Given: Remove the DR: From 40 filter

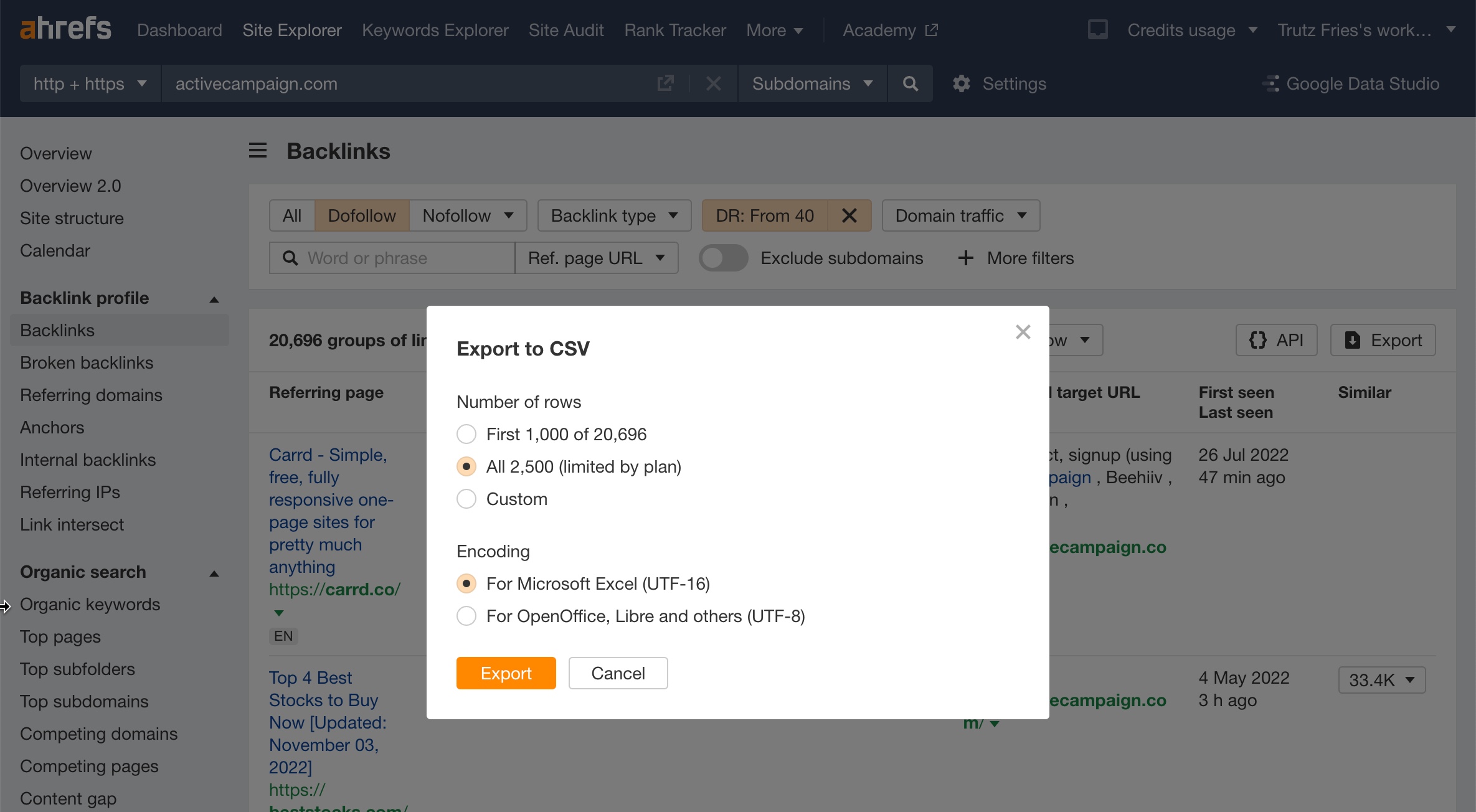Looking at the screenshot, I should 849,215.
